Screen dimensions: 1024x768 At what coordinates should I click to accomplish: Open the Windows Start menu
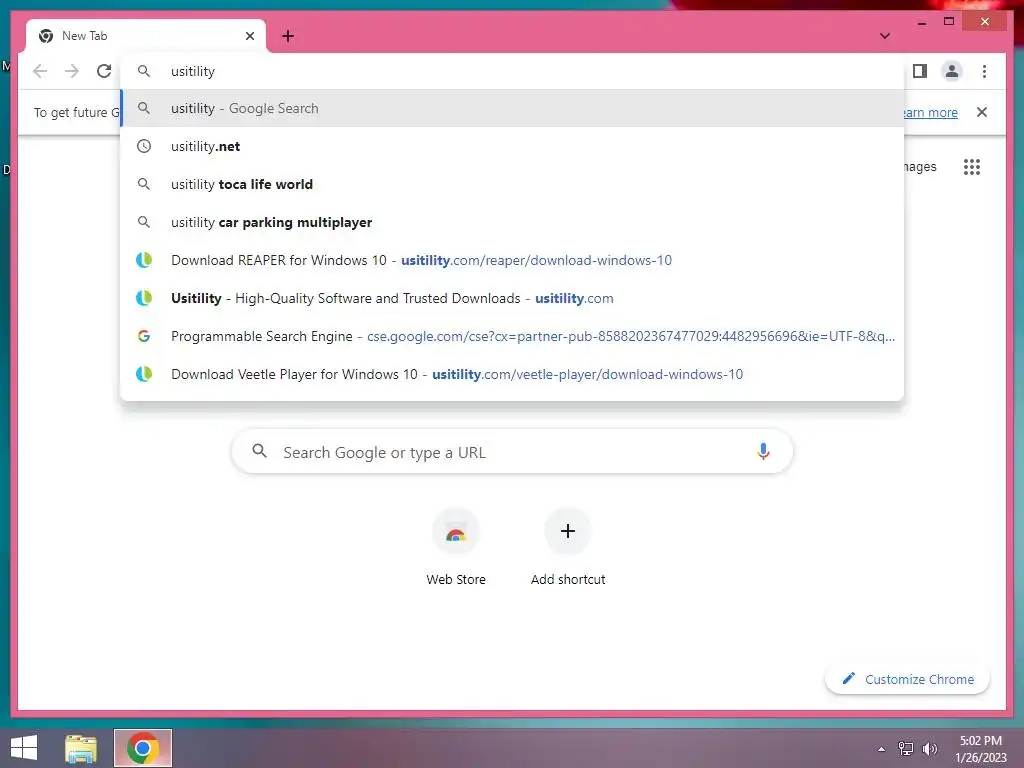[x=24, y=748]
